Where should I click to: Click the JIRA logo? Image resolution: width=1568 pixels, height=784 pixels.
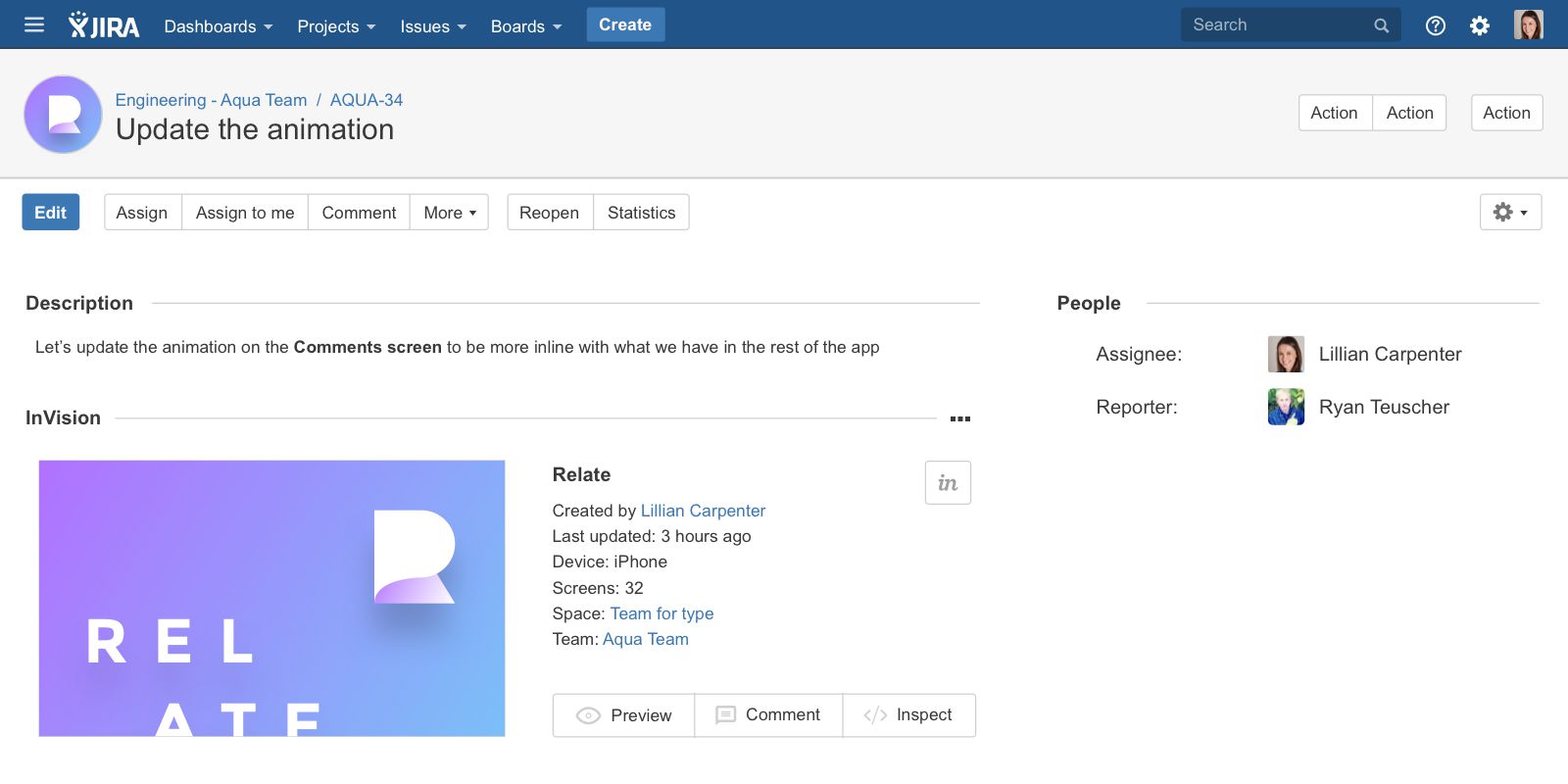click(104, 25)
